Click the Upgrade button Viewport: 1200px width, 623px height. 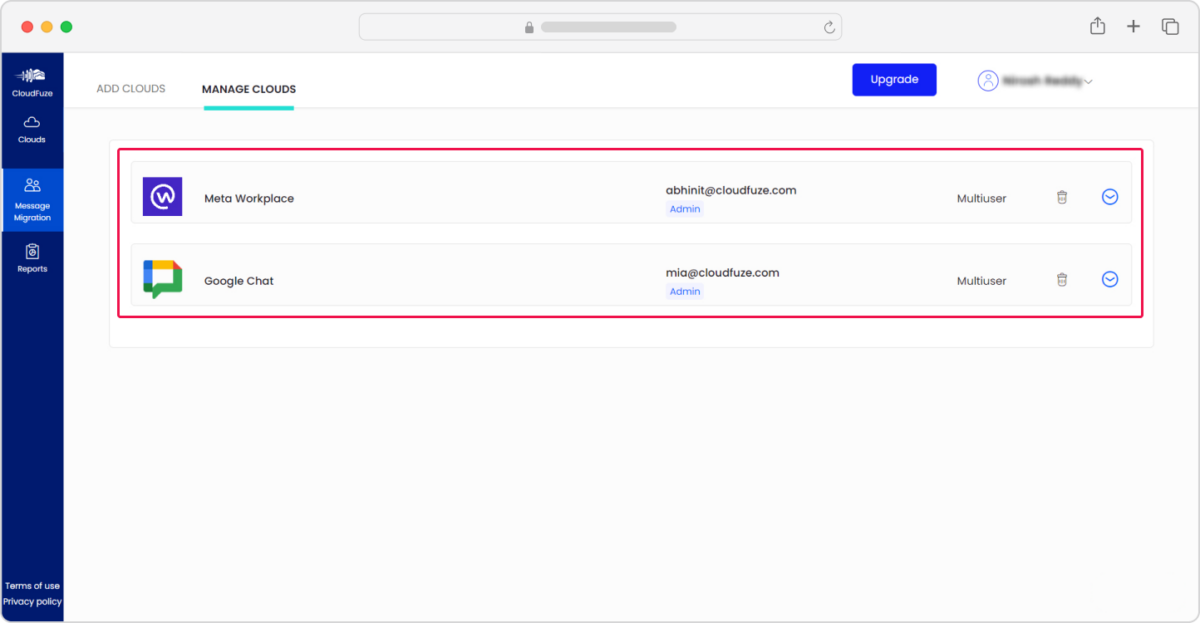(894, 79)
